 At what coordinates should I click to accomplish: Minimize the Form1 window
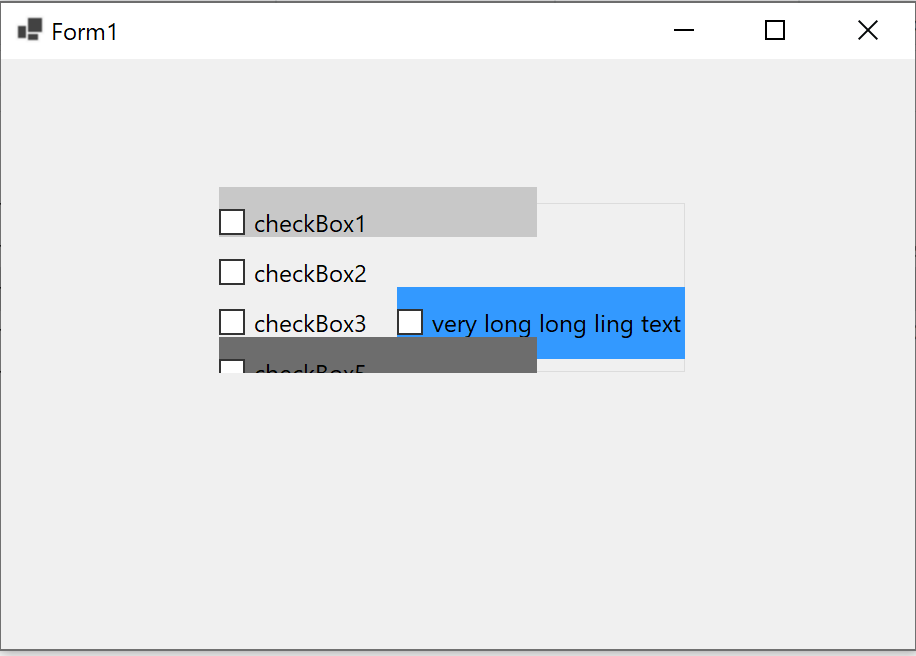coord(683,30)
